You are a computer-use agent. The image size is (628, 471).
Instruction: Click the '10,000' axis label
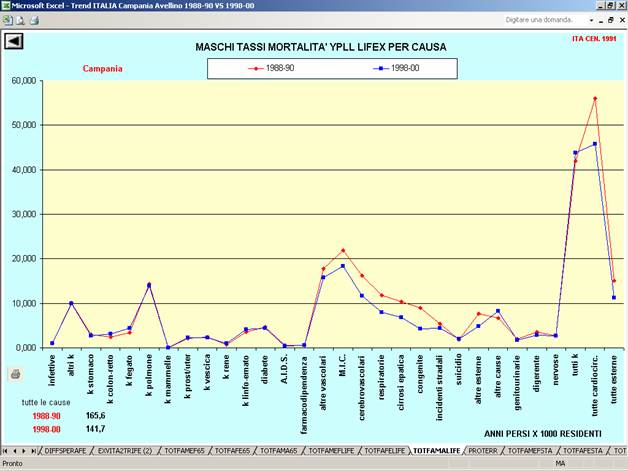pyautogui.click(x=24, y=304)
